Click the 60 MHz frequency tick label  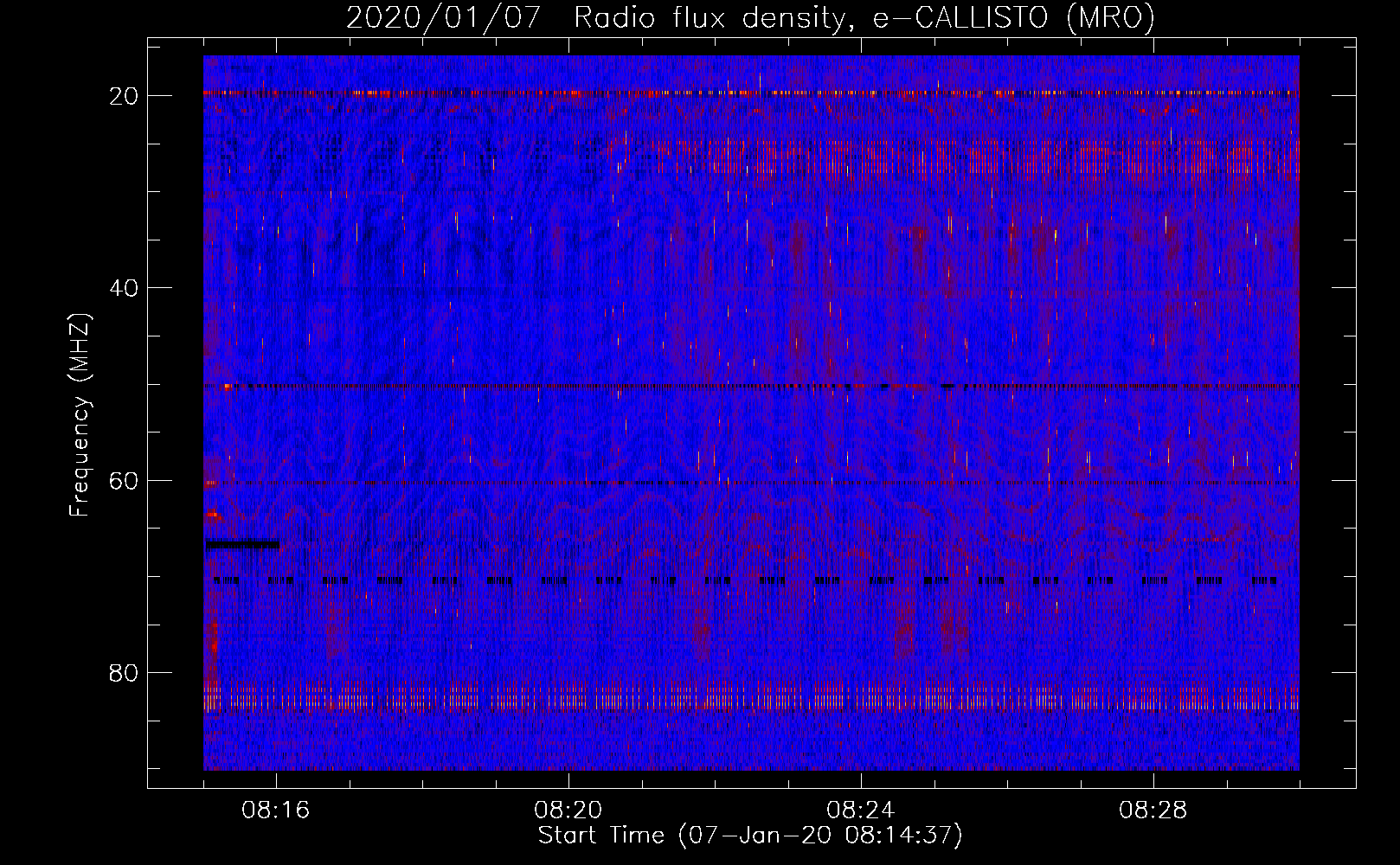[x=125, y=481]
